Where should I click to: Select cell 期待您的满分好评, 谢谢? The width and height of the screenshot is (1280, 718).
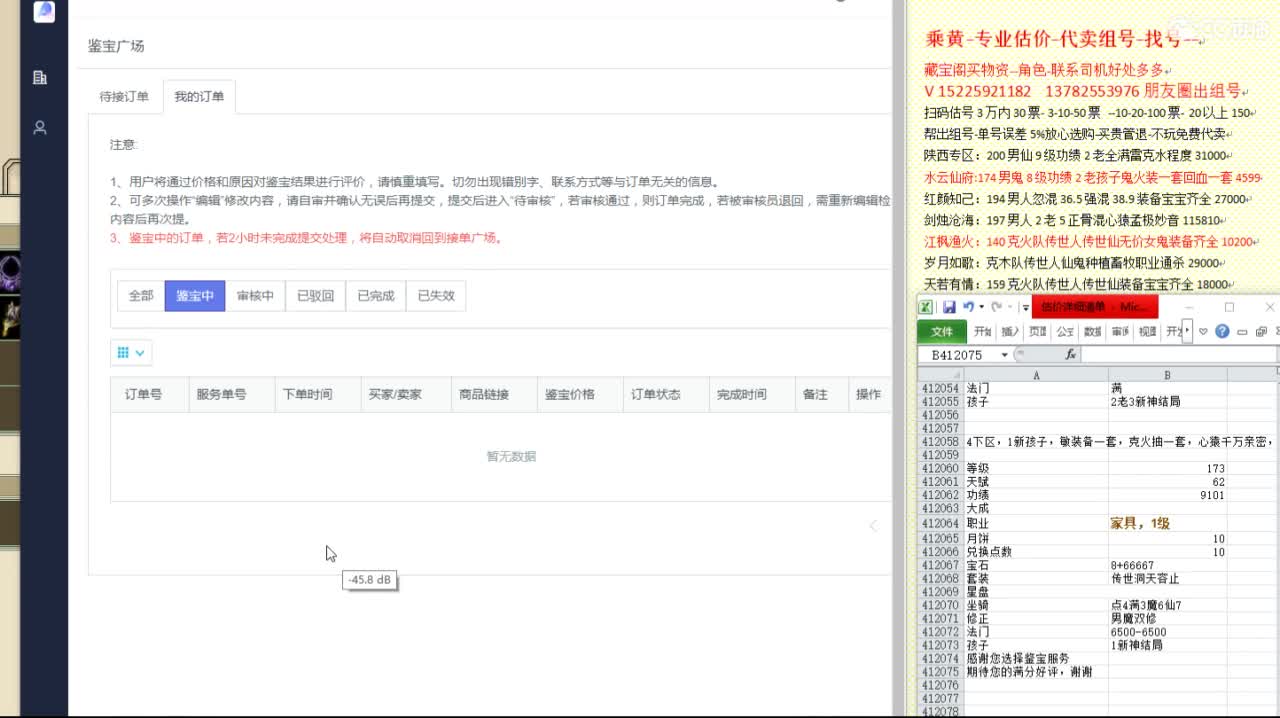click(1036, 672)
